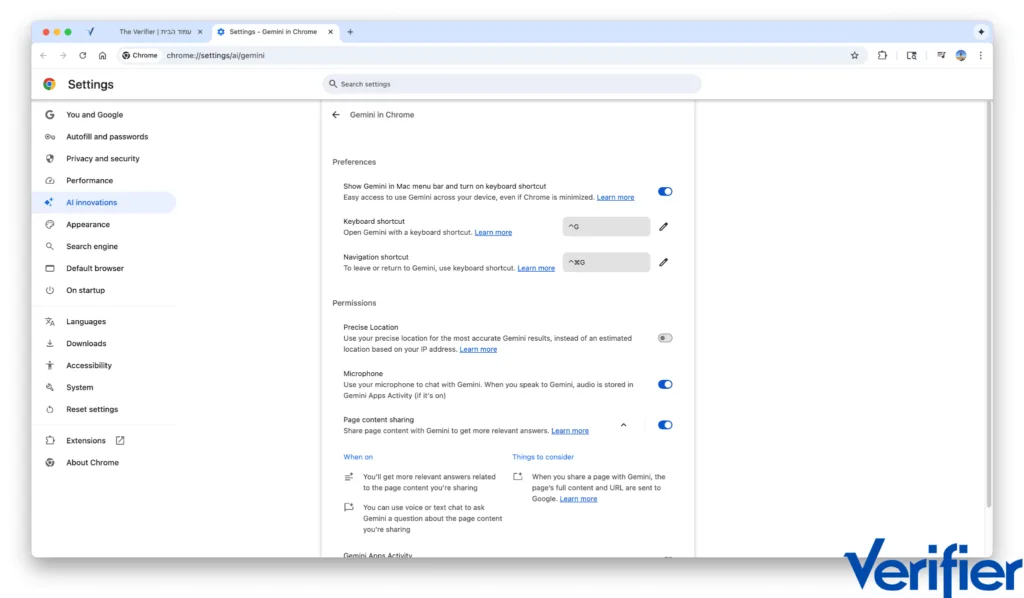Click the Search settings input field
The width and height of the screenshot is (1024, 598).
pyautogui.click(x=512, y=84)
